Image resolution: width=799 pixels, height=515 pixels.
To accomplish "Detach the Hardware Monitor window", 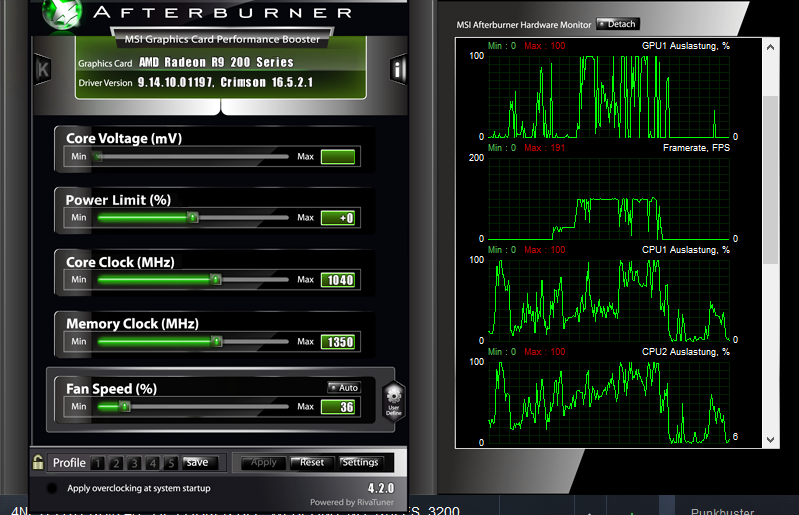I will click(618, 24).
